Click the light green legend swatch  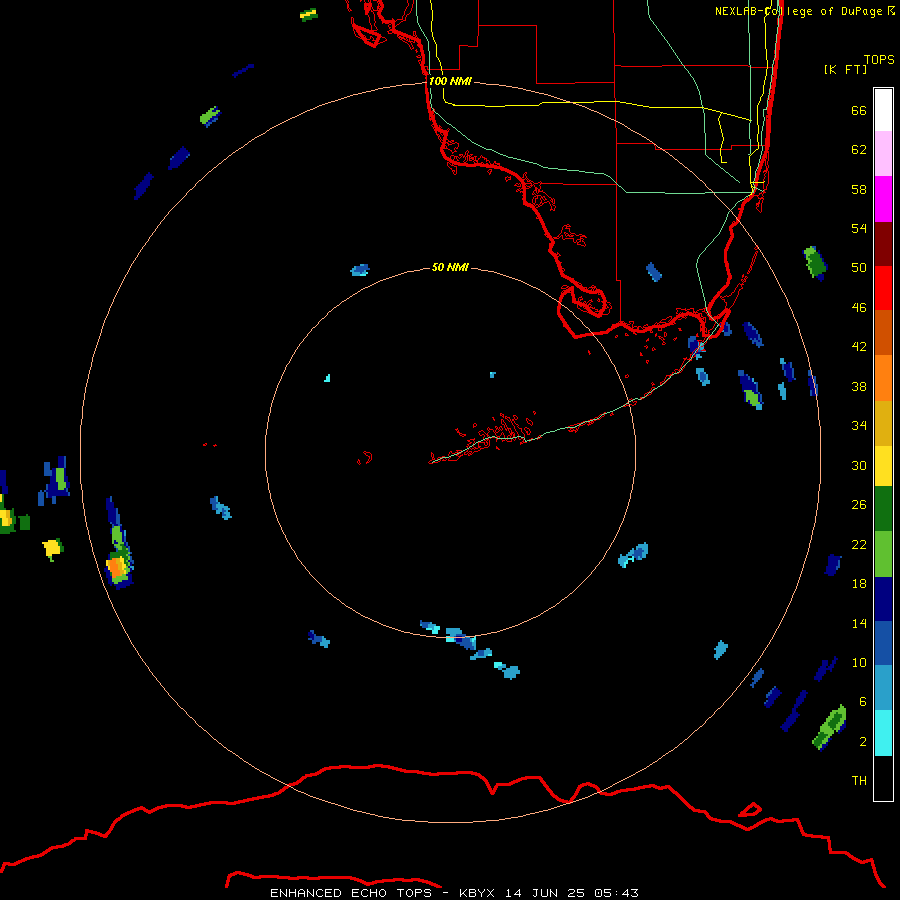pyautogui.click(x=883, y=554)
